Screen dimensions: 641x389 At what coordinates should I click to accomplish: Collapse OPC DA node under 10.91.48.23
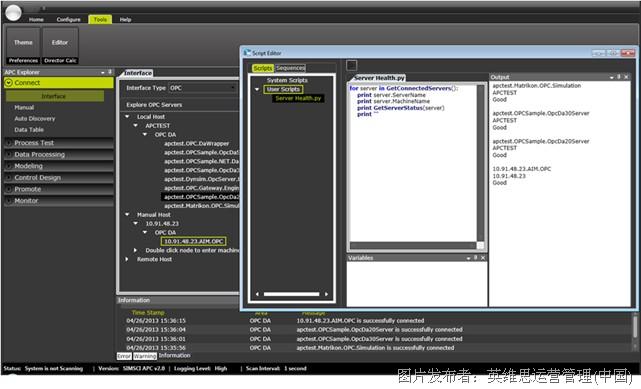[145, 233]
